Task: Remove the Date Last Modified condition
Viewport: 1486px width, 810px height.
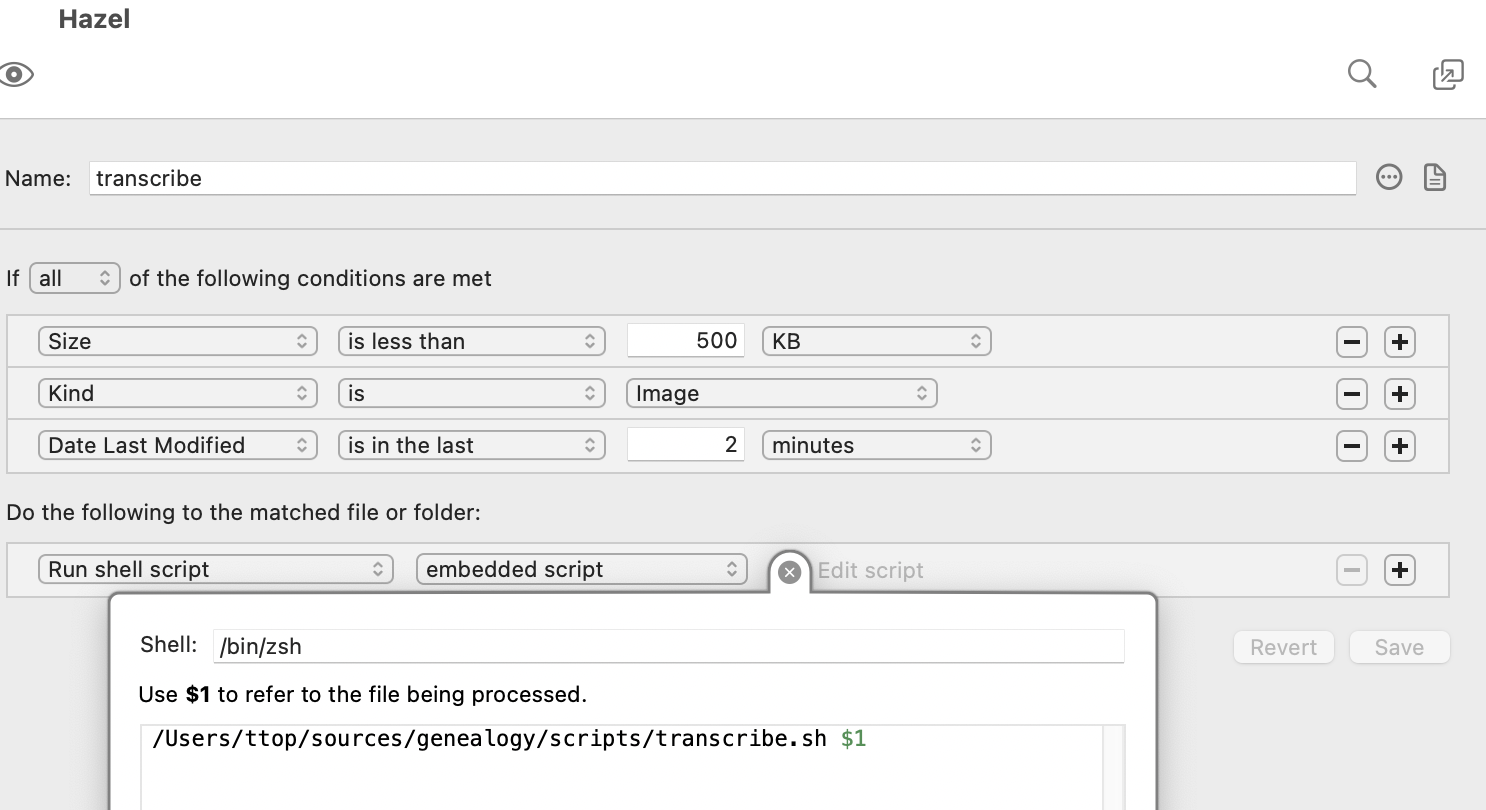Action: (1352, 446)
